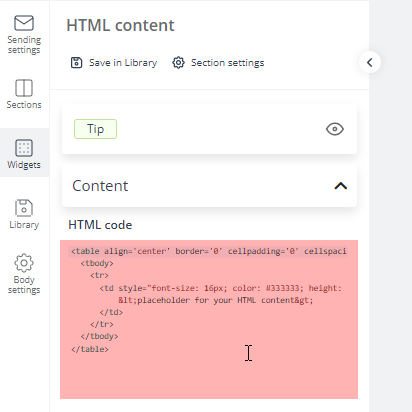Viewport: 412px width, 412px height.
Task: Click the Save in Library disk icon
Action: pos(76,63)
